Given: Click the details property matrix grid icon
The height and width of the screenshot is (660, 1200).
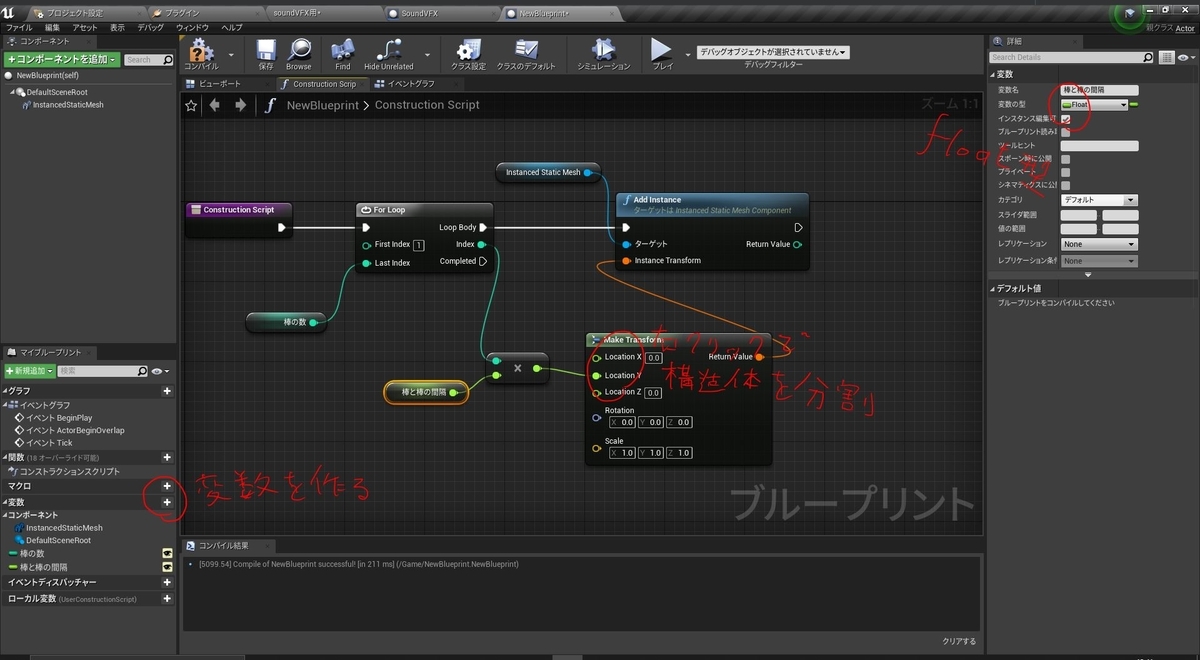Looking at the screenshot, I should [x=1167, y=57].
